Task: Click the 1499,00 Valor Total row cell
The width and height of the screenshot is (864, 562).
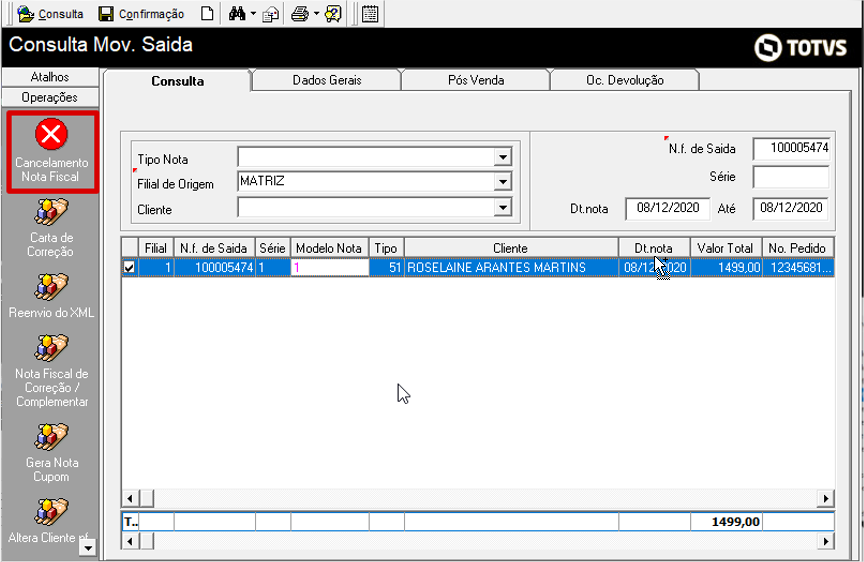Action: 726,268
